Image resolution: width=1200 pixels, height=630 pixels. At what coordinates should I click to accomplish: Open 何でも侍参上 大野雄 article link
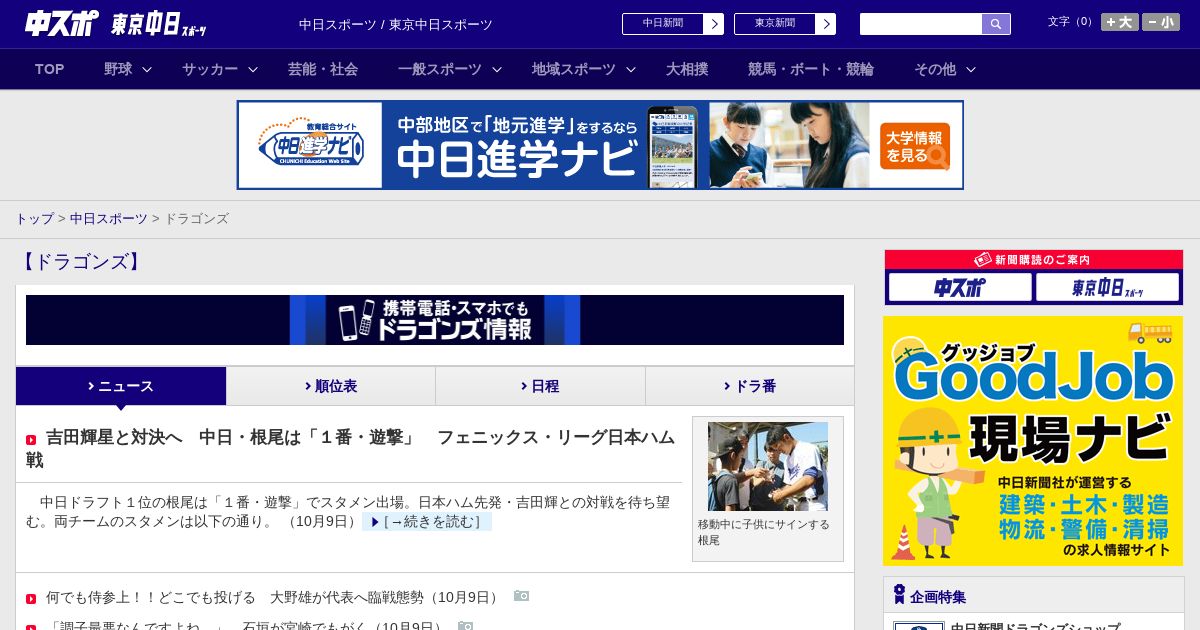274,597
